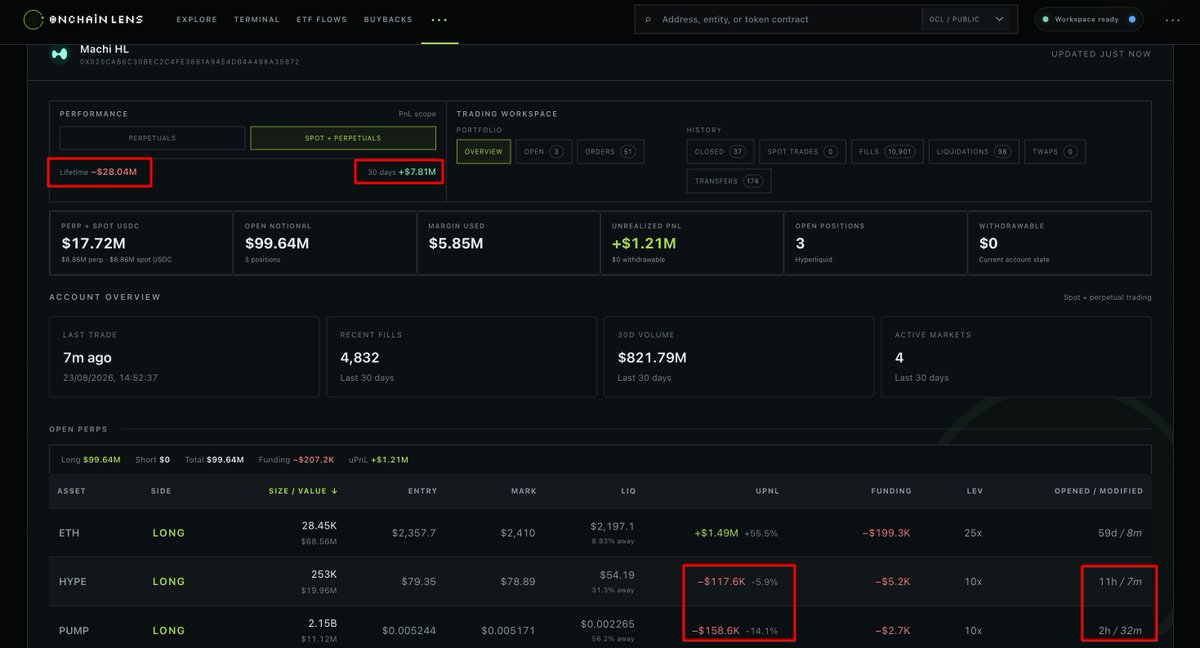This screenshot has width=1200, height=648.
Task: Open the Liquidations history tab
Action: (974, 152)
